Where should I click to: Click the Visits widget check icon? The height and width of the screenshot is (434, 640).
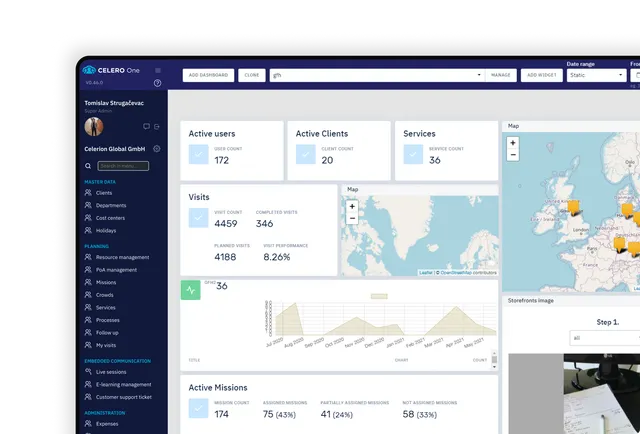click(198, 218)
